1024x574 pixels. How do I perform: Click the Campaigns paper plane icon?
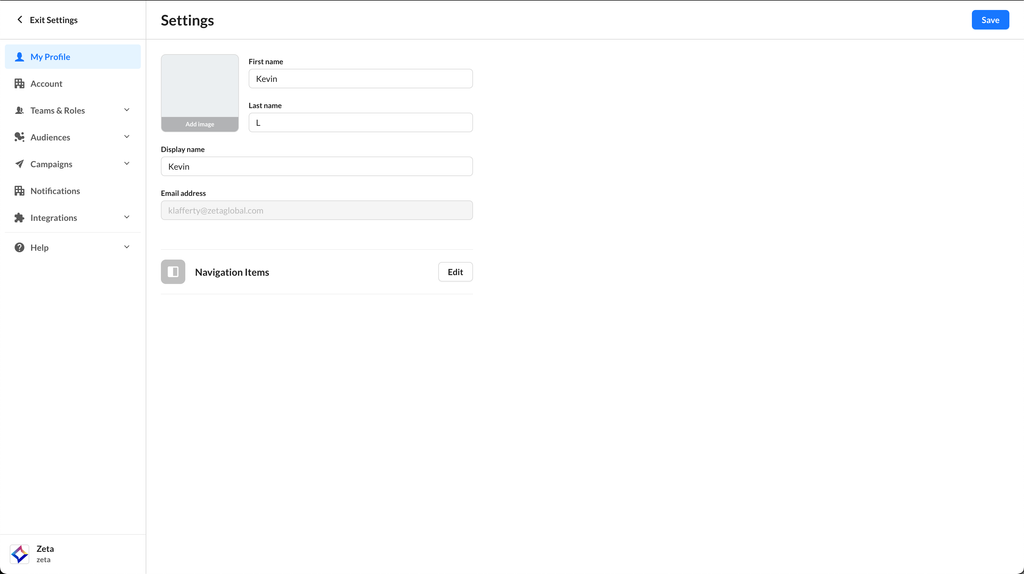(19, 164)
